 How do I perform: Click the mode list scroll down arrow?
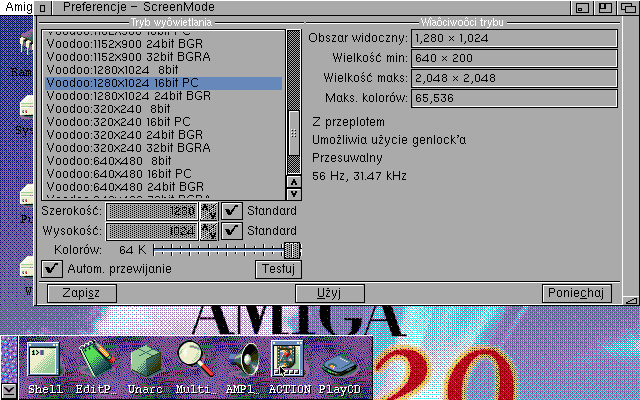point(294,194)
